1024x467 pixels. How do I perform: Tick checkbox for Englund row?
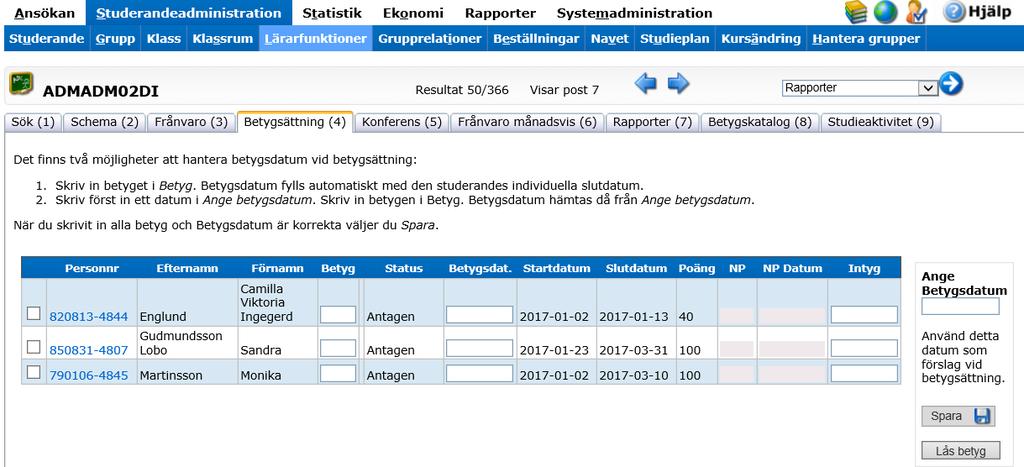point(33,314)
